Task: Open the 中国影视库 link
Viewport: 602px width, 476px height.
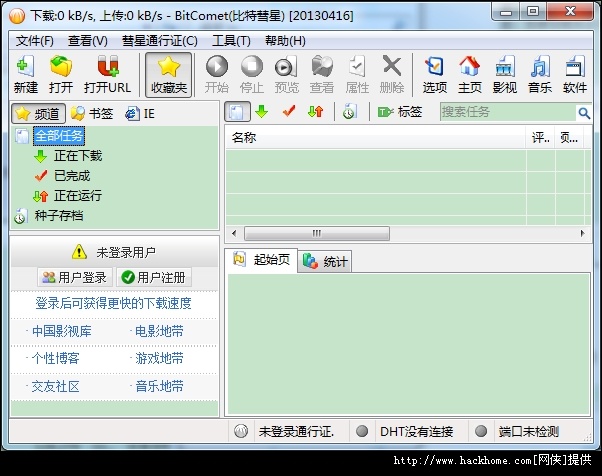Action: pyautogui.click(x=61, y=331)
